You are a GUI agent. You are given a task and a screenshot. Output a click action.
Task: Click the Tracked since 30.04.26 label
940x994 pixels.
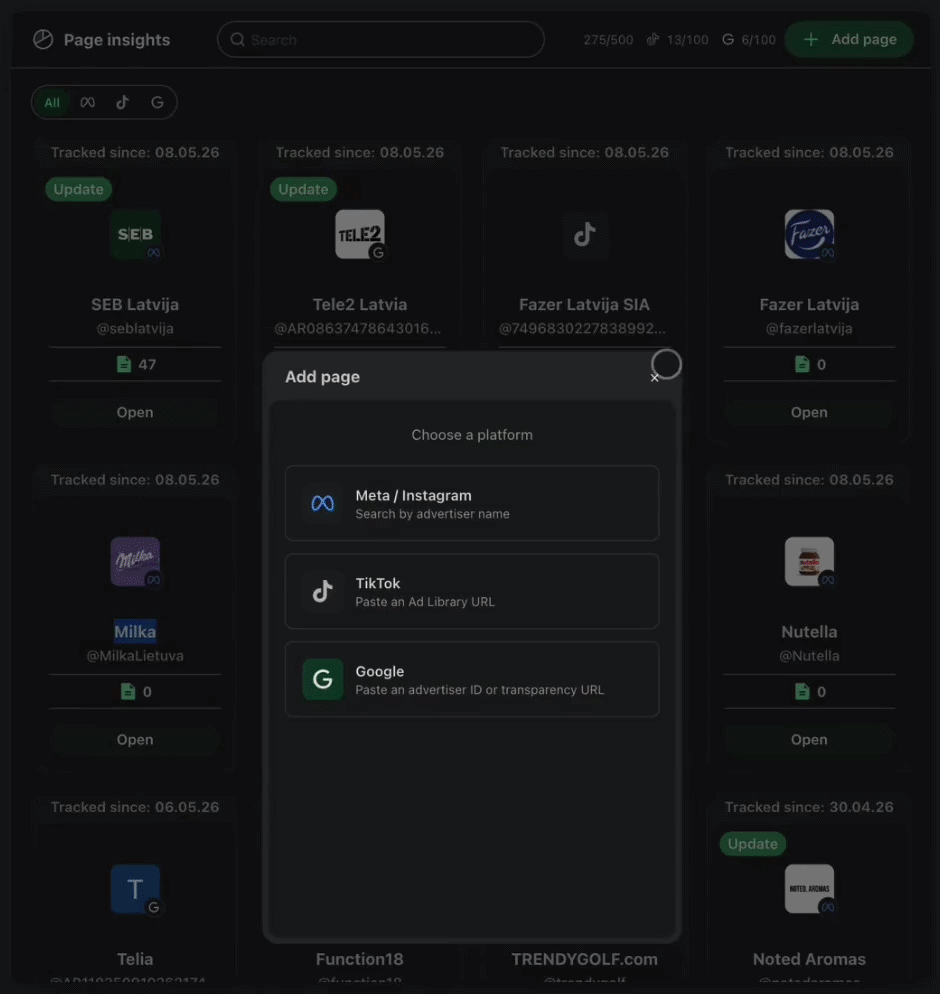click(809, 807)
